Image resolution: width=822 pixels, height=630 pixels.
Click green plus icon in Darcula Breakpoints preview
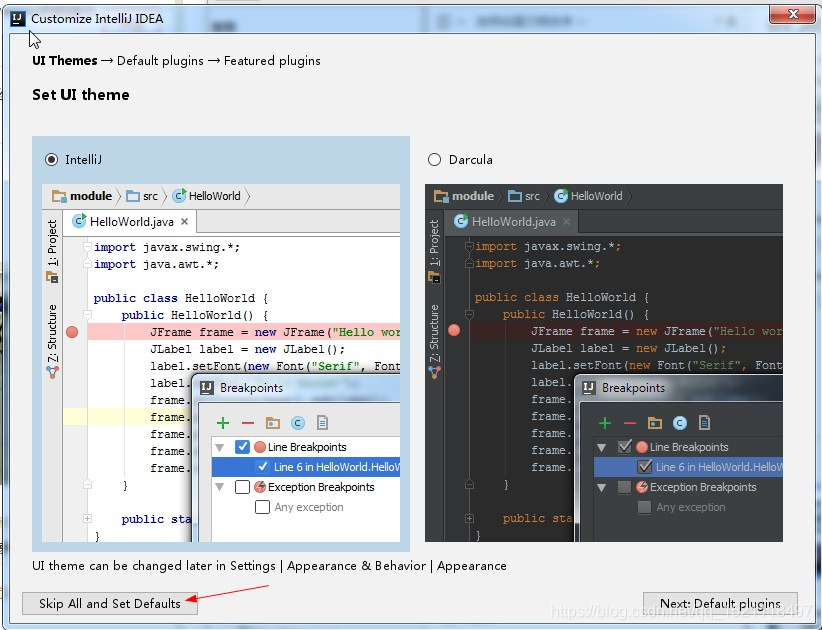point(605,423)
